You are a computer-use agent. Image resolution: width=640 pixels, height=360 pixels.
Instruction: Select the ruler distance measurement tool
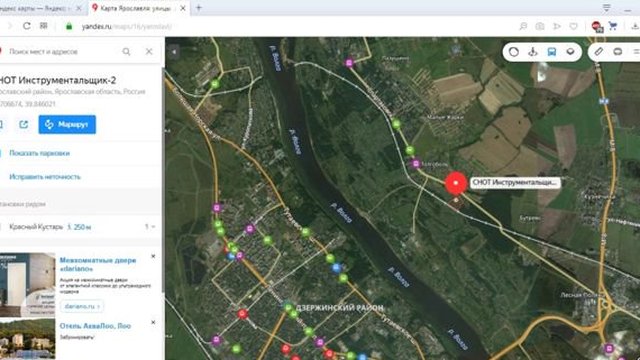point(598,51)
